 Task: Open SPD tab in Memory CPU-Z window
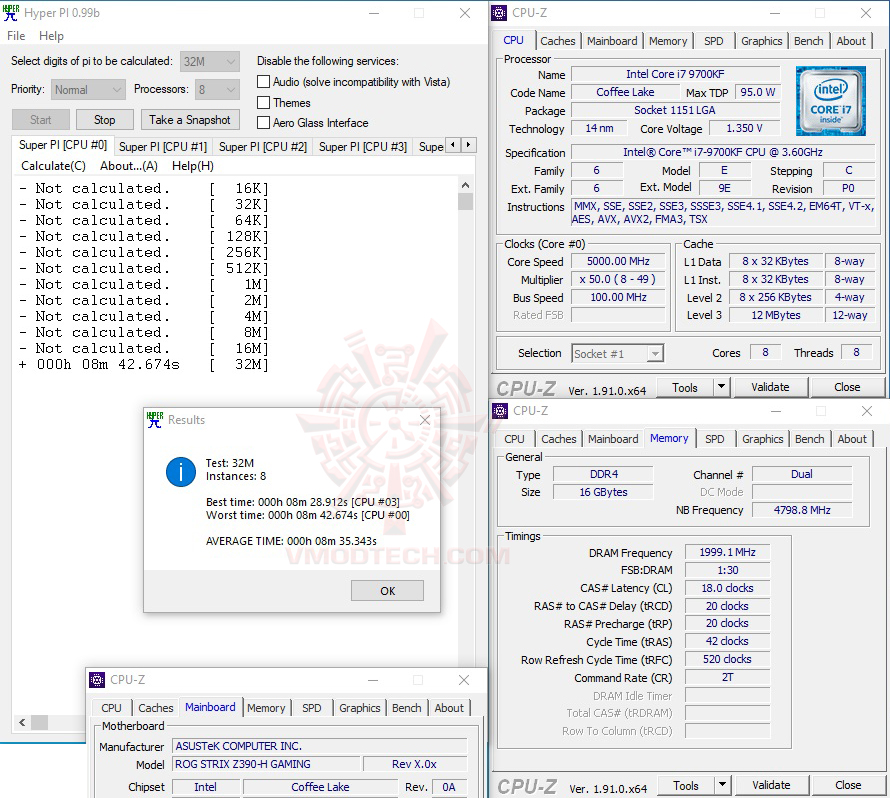click(714, 439)
